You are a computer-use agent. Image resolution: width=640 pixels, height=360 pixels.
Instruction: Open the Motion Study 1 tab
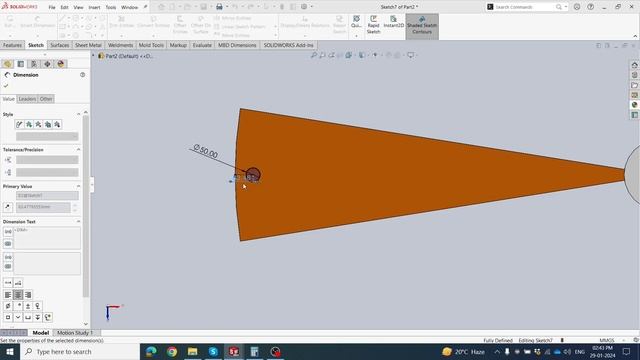tap(76, 333)
